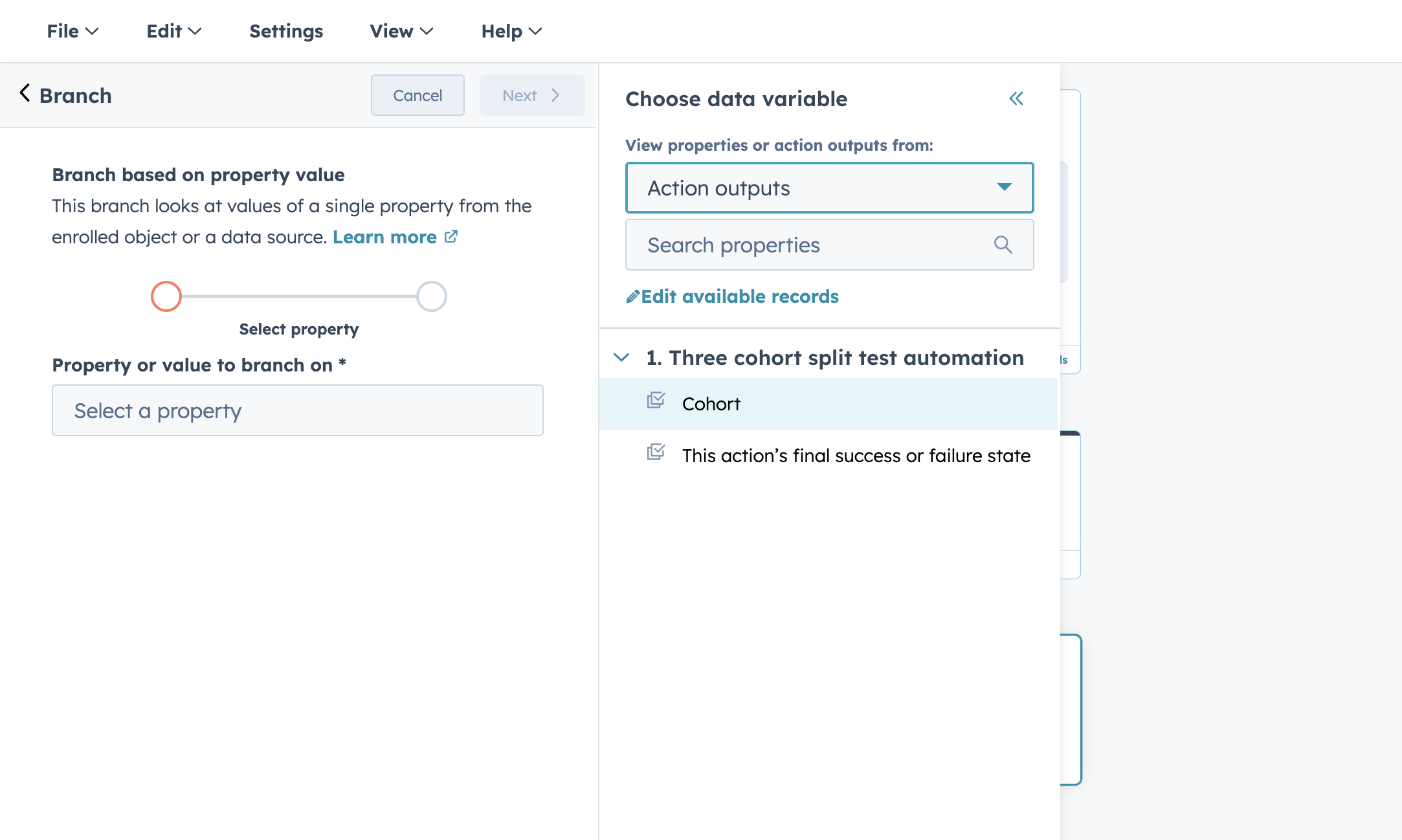Click the back arrow next to Branch
Viewport: 1402px width, 840px height.
point(25,94)
